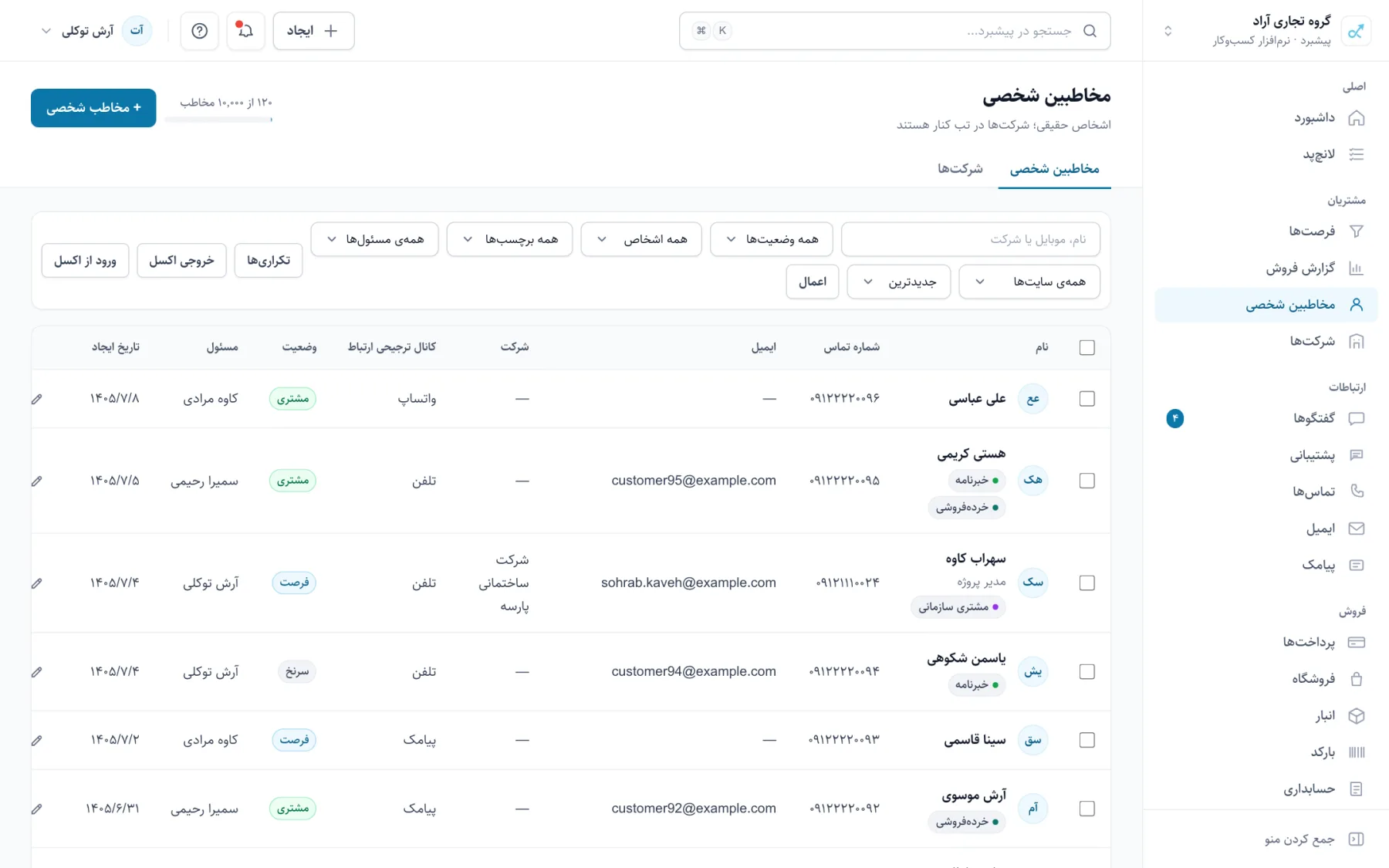Check the box for هستی کریمی
Image resolution: width=1389 pixels, height=868 pixels.
(x=1087, y=481)
